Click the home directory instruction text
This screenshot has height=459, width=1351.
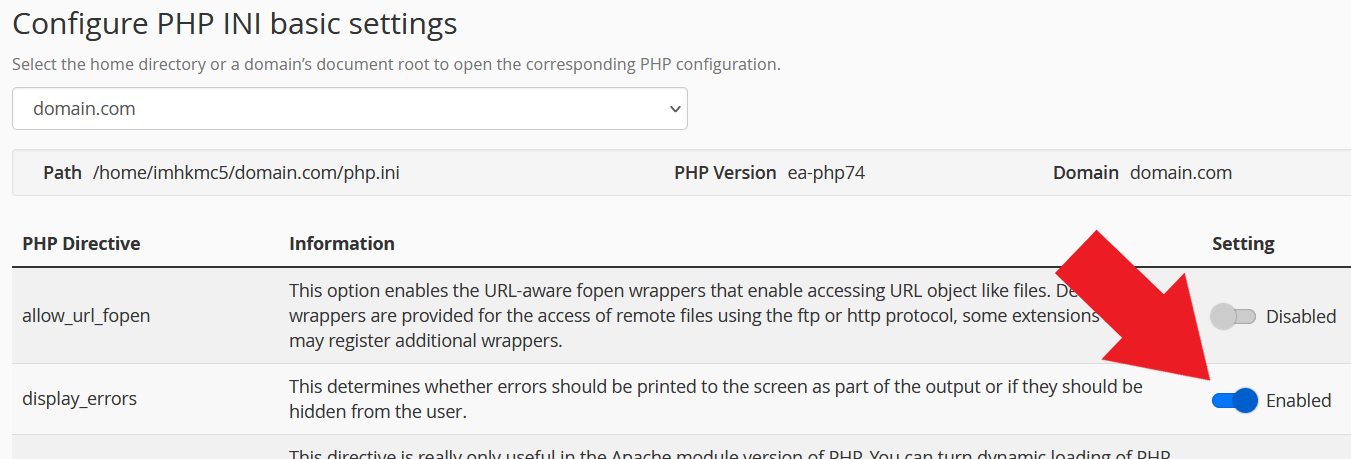coord(396,64)
